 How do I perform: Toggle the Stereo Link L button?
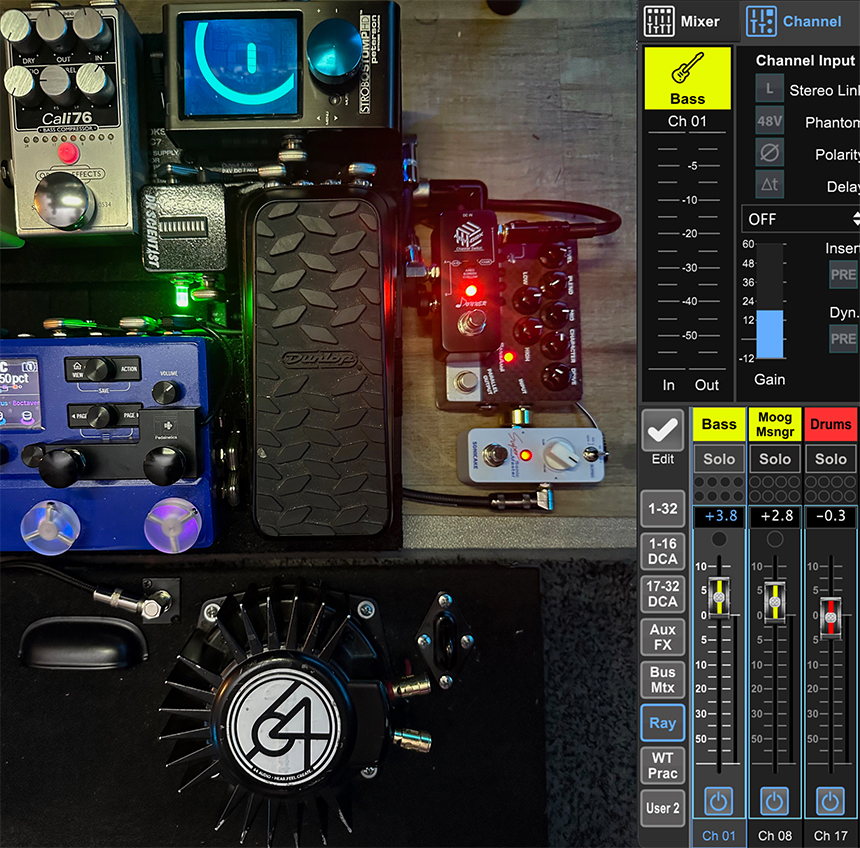(x=769, y=89)
